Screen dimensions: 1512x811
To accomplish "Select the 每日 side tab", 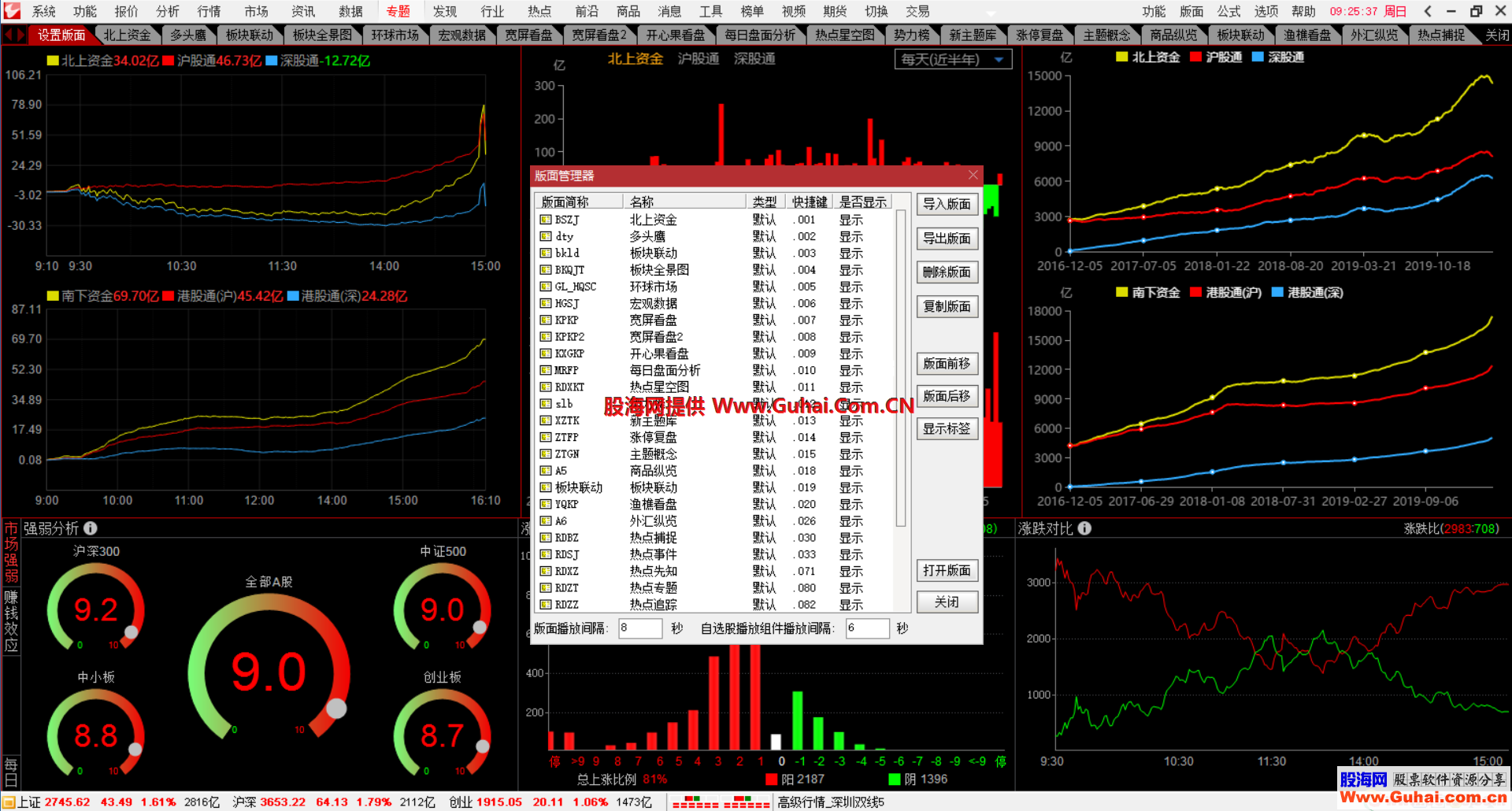I will (x=11, y=772).
